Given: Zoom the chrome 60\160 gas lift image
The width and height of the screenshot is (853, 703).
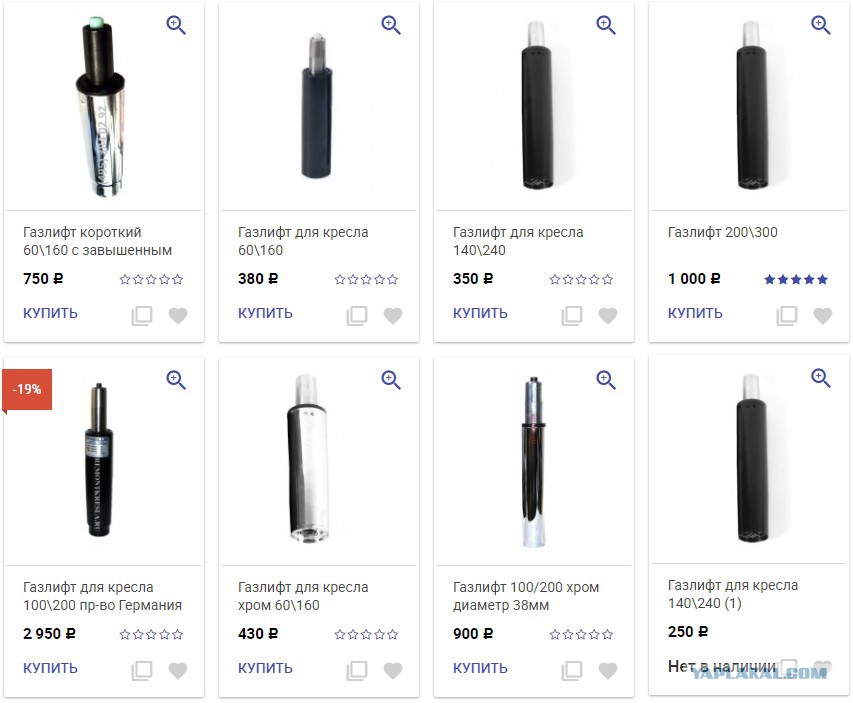Looking at the screenshot, I should tap(391, 380).
